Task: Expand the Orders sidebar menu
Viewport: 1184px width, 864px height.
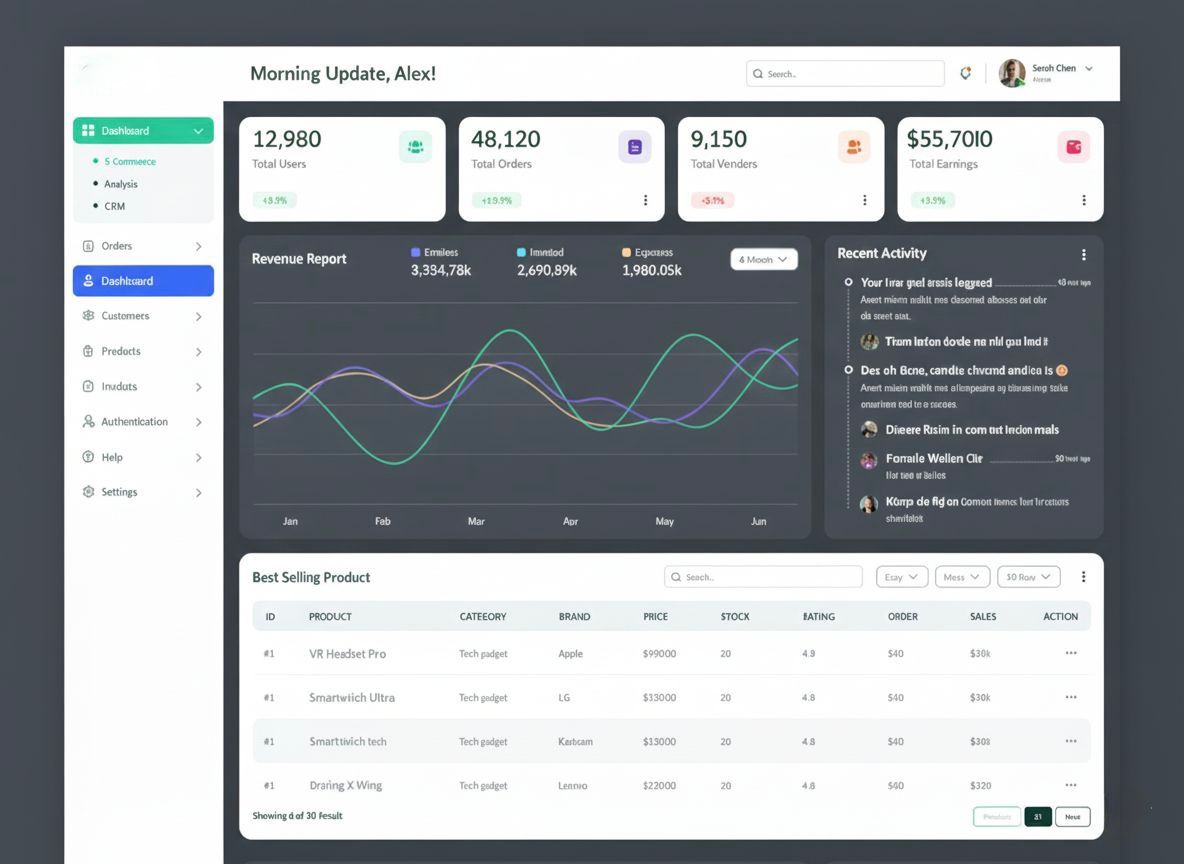Action: pos(143,246)
